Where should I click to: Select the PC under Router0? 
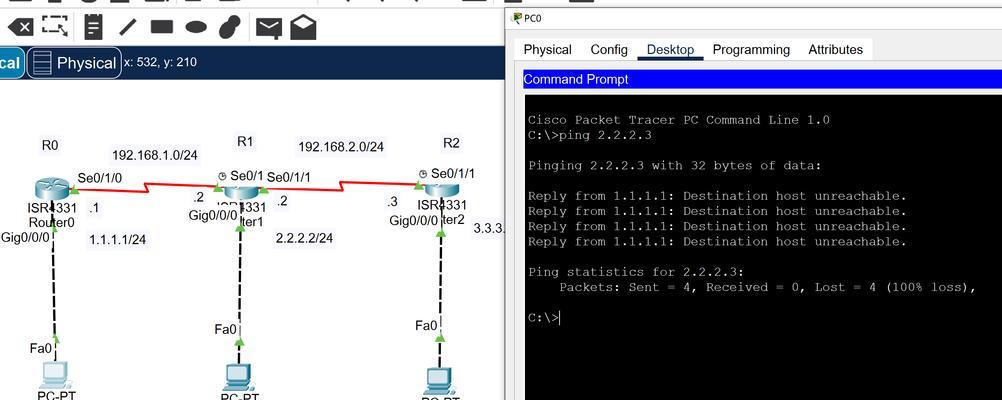(x=54, y=376)
